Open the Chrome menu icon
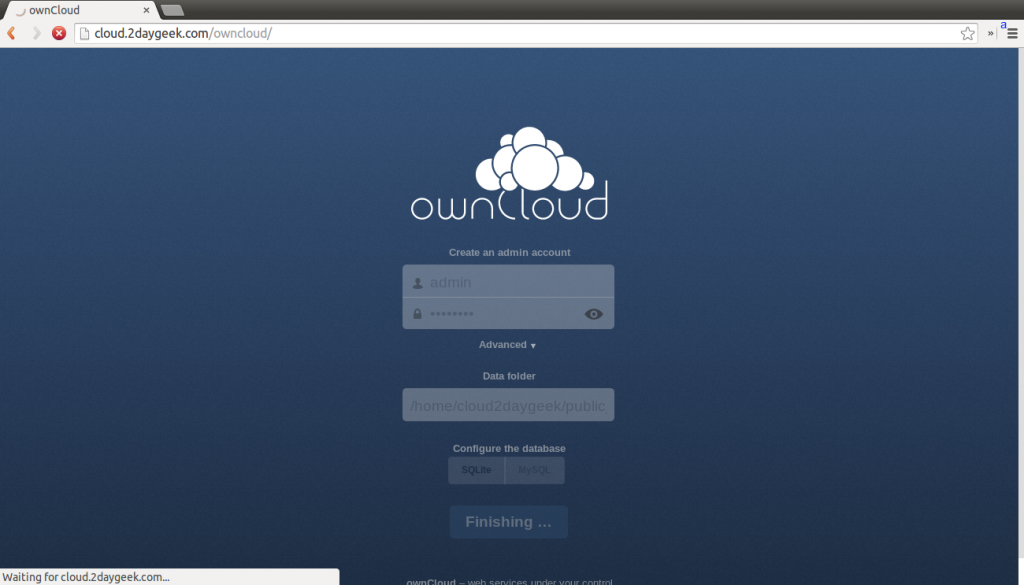This screenshot has width=1024, height=585. (1013, 32)
